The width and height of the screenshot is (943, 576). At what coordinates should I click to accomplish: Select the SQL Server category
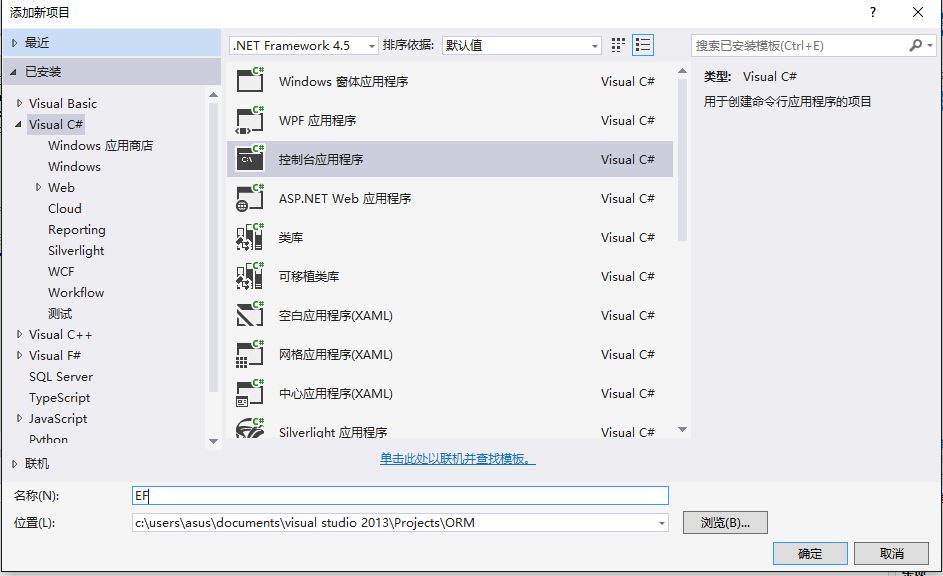(x=61, y=377)
